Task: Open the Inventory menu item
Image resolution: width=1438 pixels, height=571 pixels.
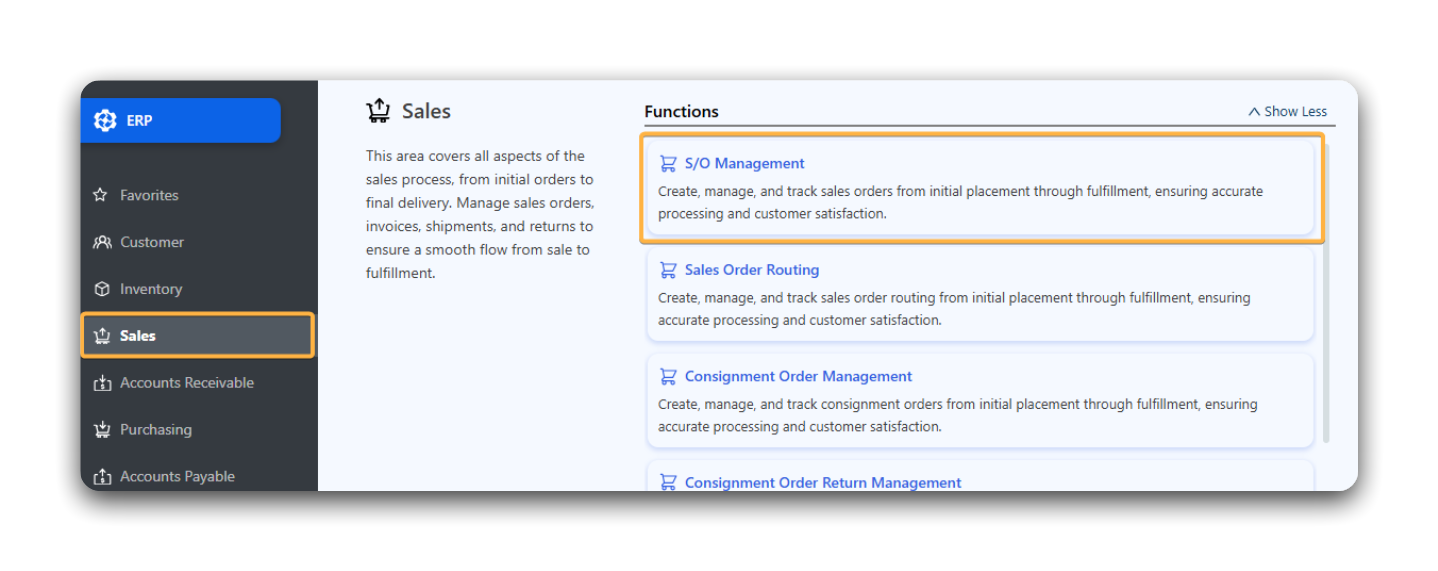Action: pyautogui.click(x=150, y=289)
